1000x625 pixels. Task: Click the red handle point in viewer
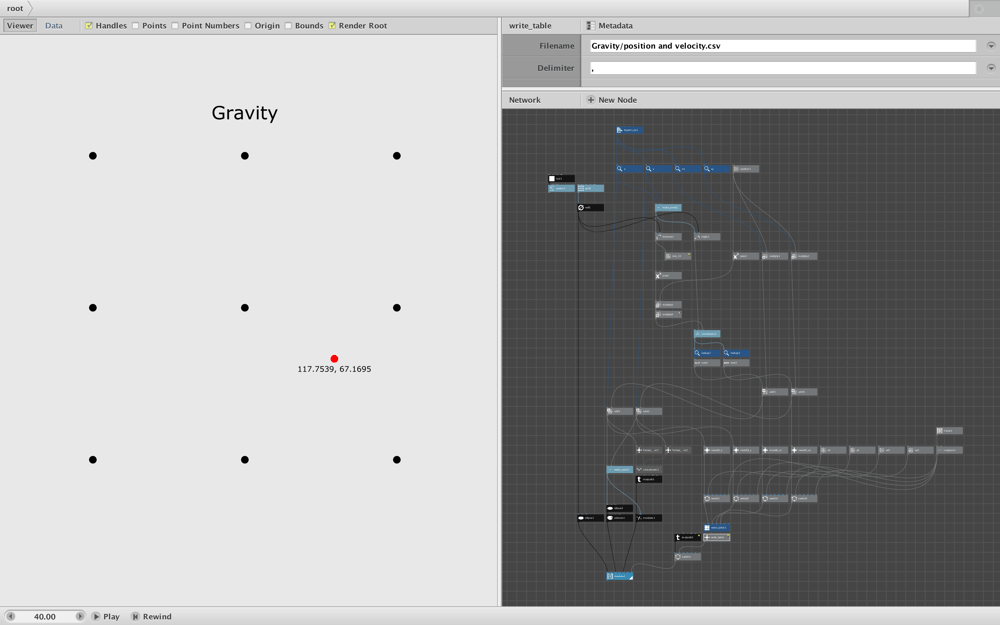click(334, 359)
